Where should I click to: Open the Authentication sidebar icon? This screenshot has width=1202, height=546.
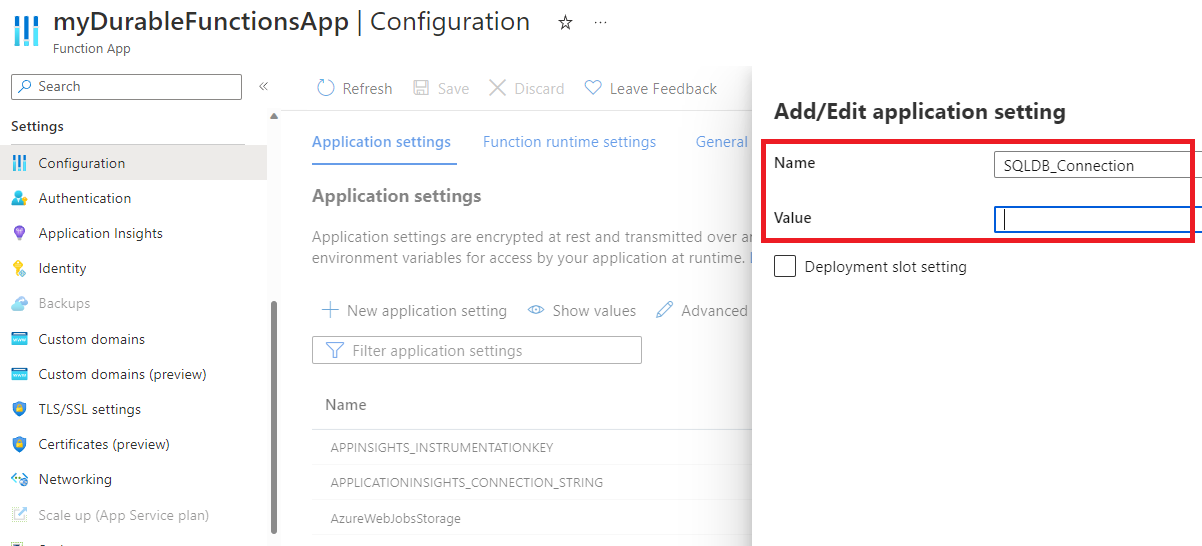tap(19, 198)
